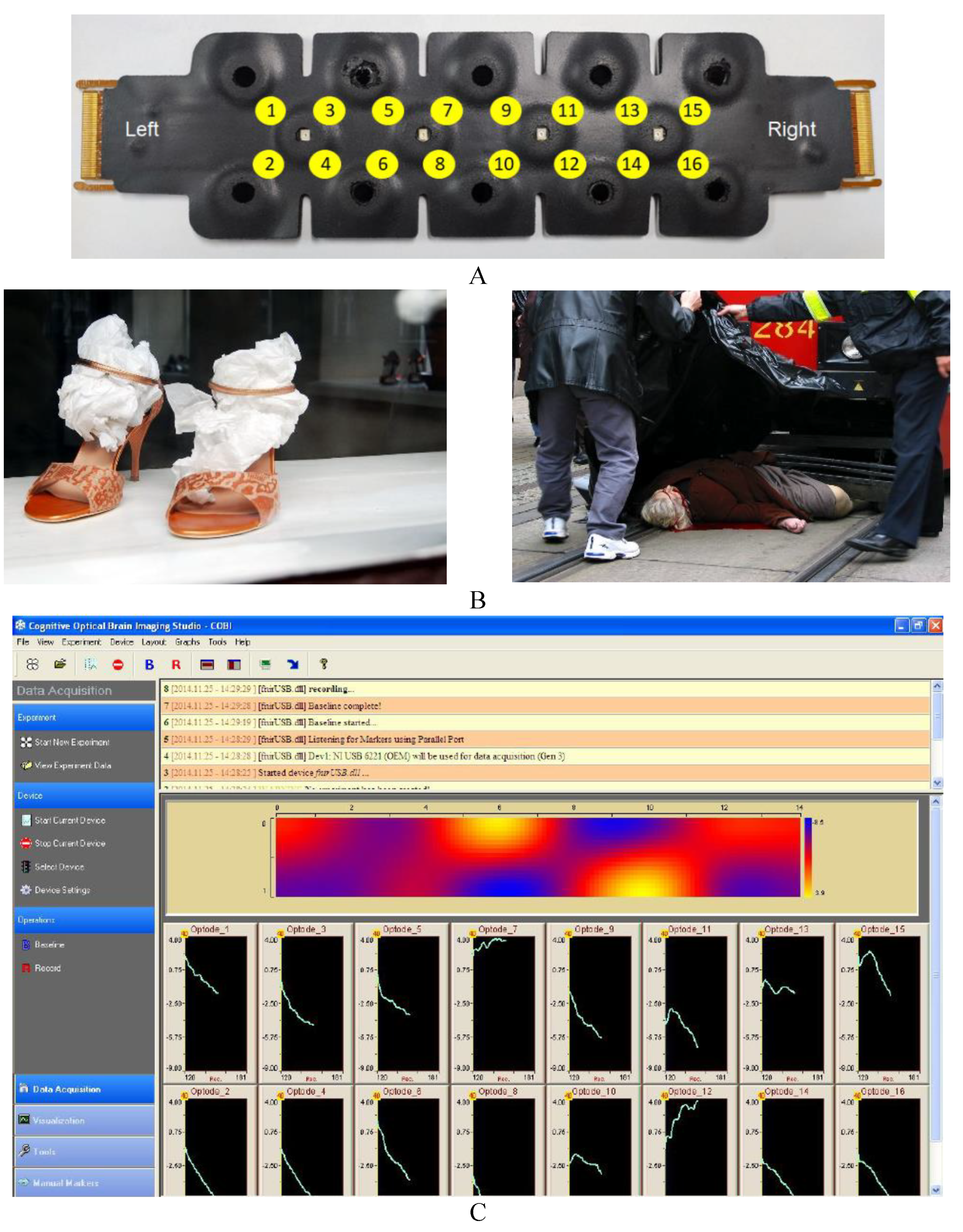Viewport: 963px width, 1232px height.
Task: Click the heat map color scale bar
Action: click(808, 857)
